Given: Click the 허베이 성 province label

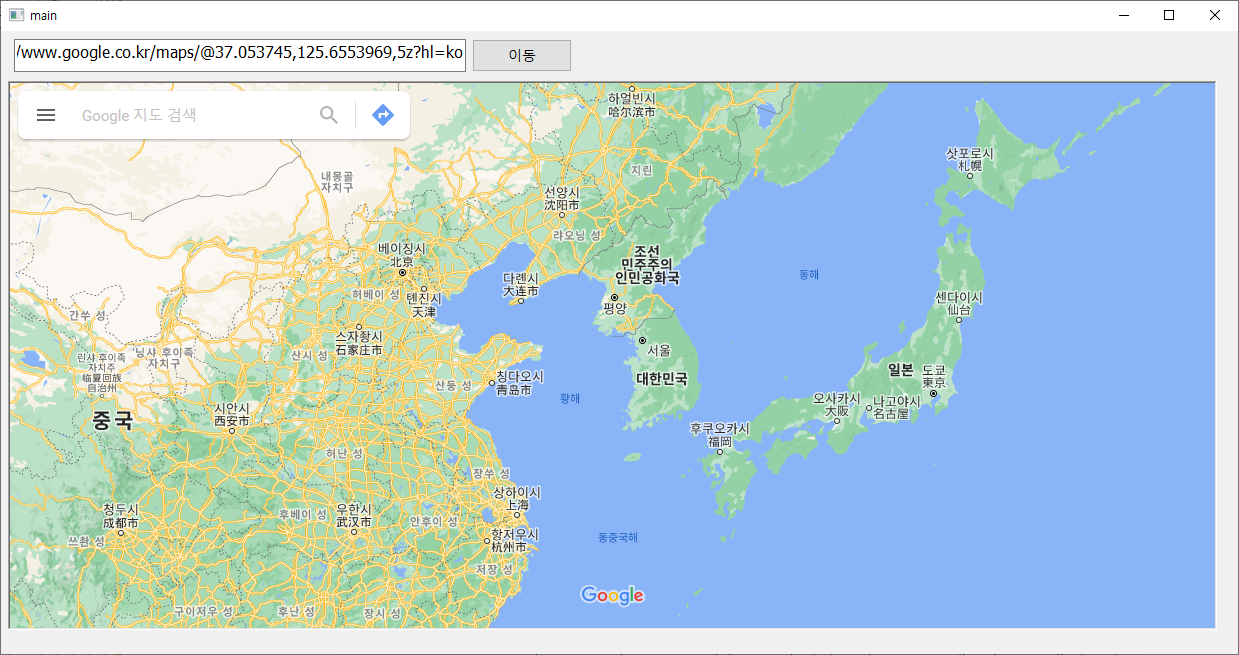Looking at the screenshot, I should coord(376,295).
